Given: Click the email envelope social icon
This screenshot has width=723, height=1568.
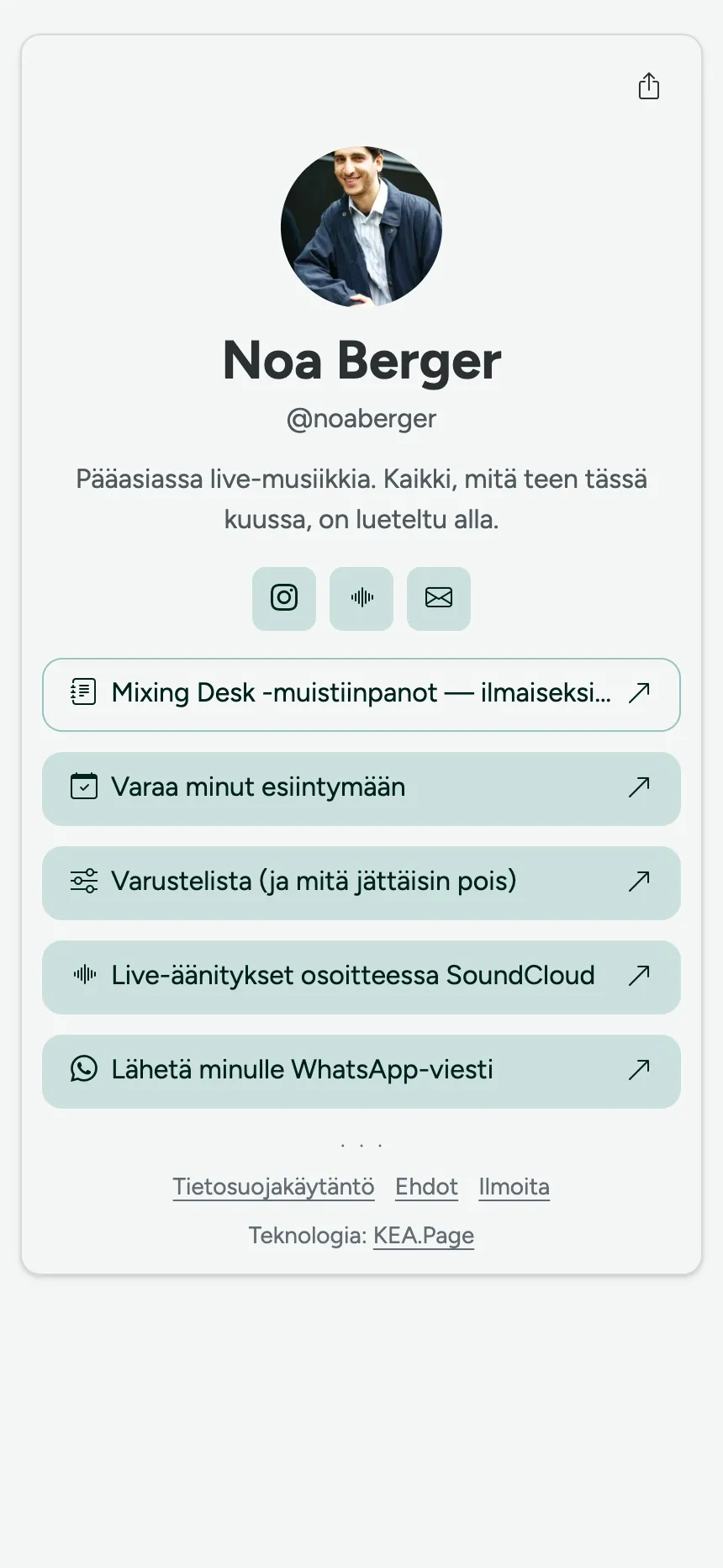Looking at the screenshot, I should tap(439, 598).
